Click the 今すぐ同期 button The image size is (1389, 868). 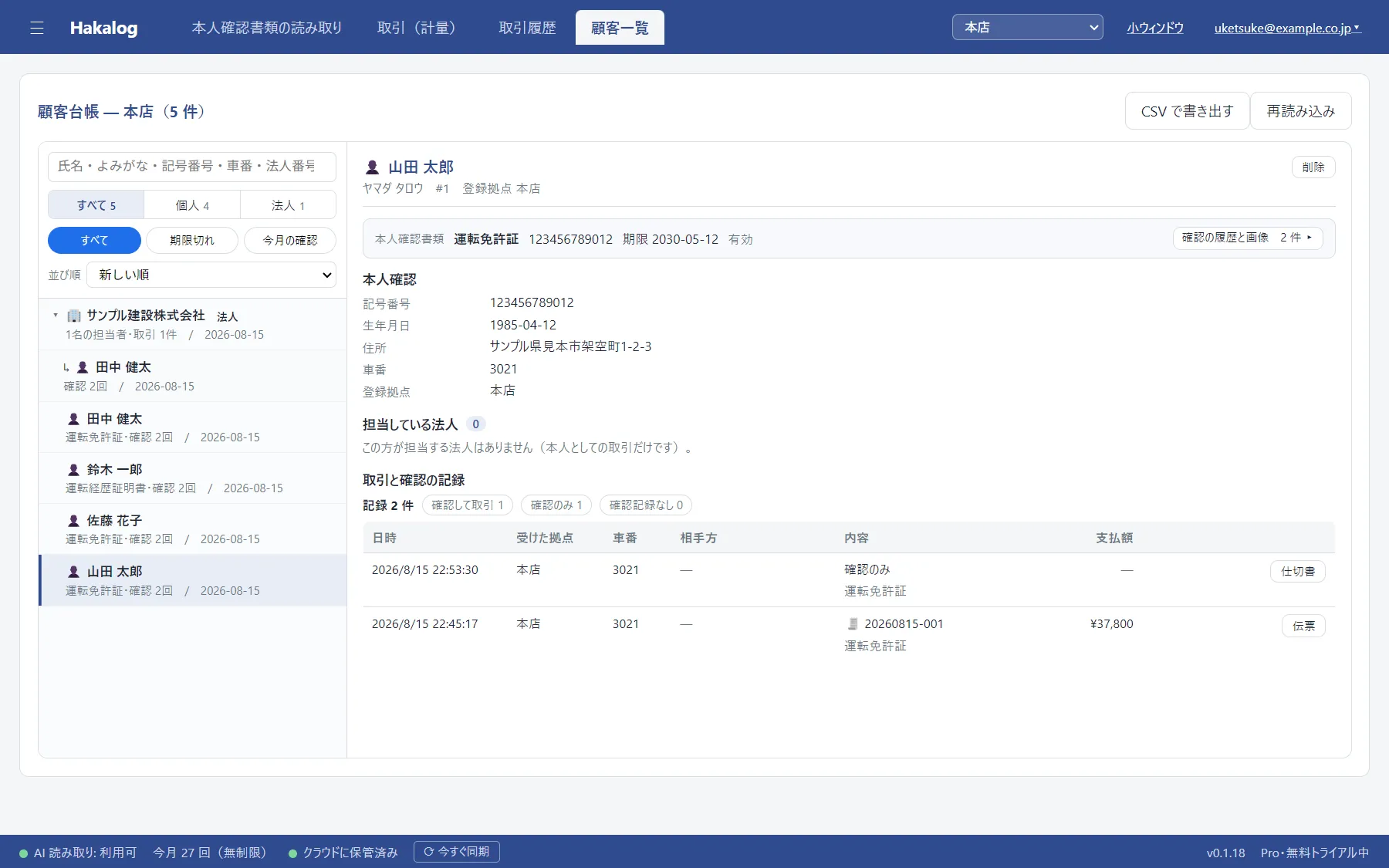pos(457,852)
